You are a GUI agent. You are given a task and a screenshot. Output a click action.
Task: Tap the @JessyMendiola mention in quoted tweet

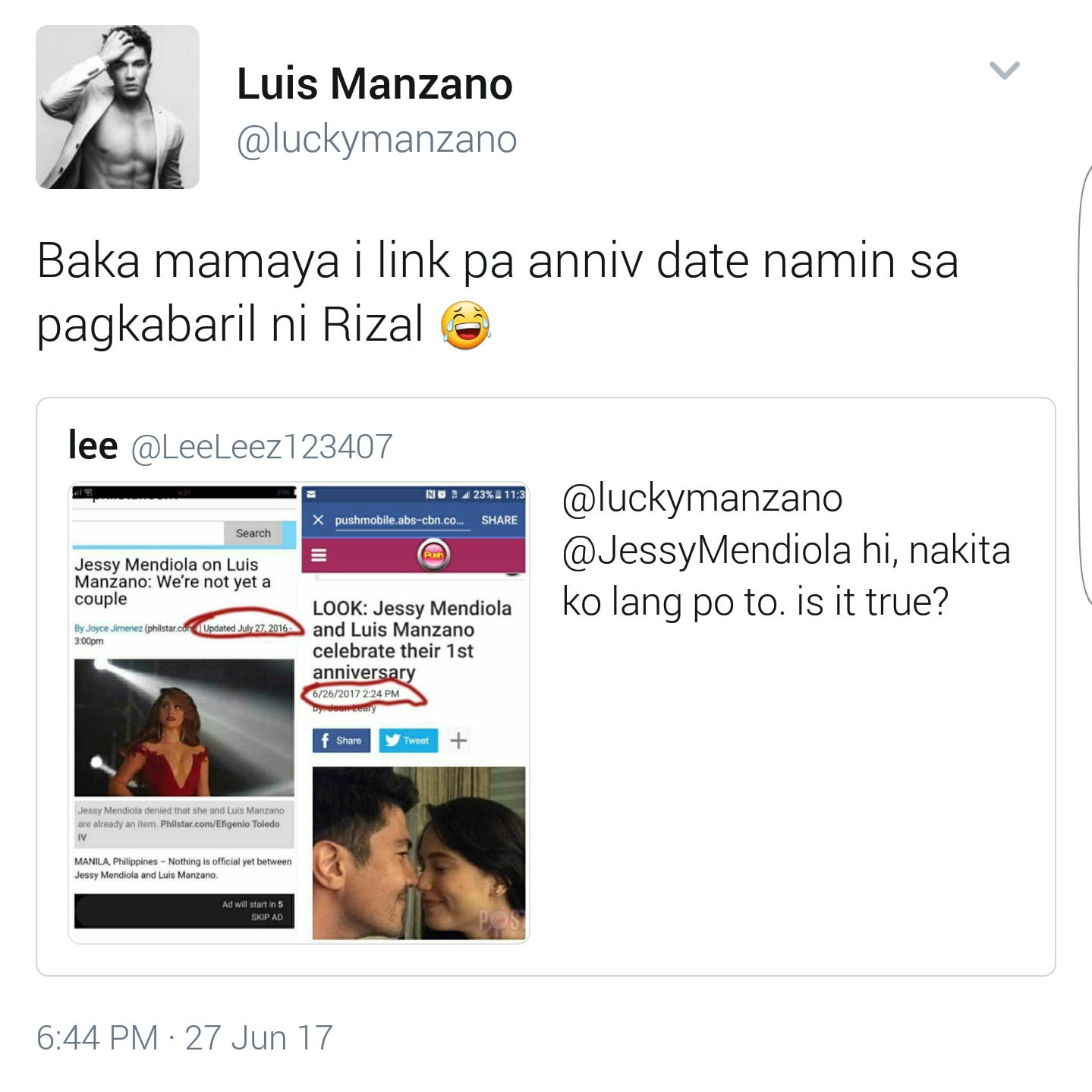(x=707, y=551)
